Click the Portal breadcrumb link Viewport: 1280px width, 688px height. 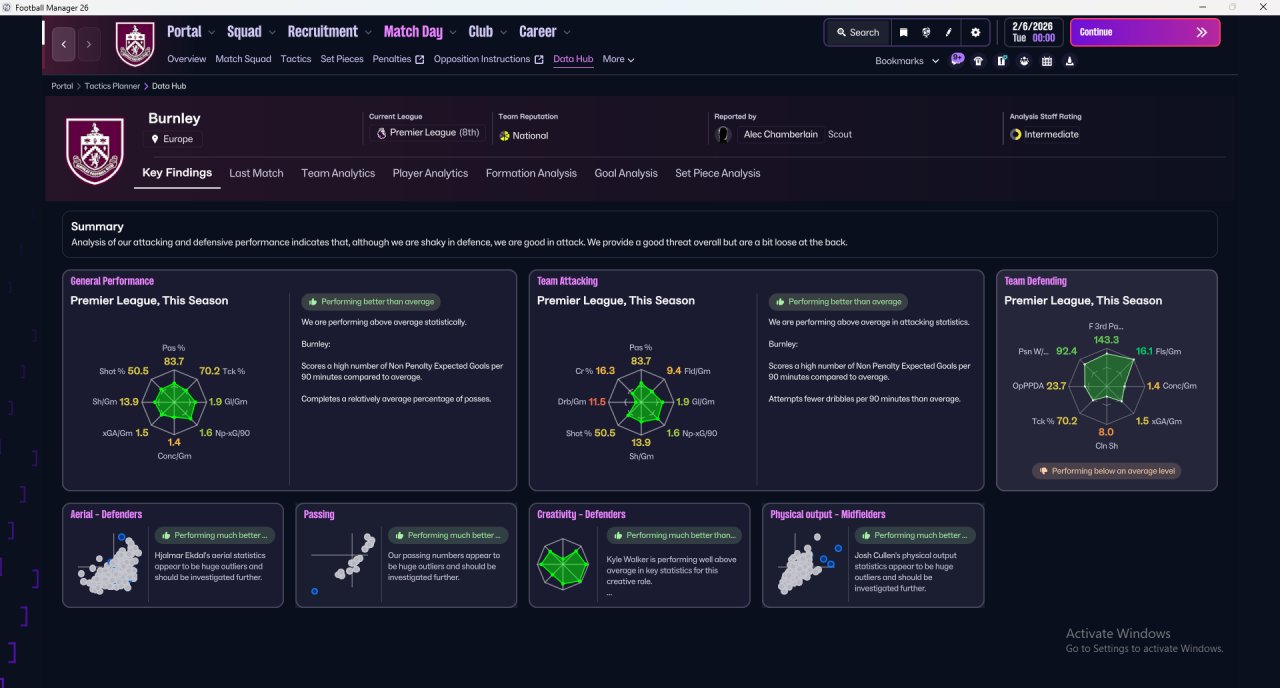(x=62, y=86)
